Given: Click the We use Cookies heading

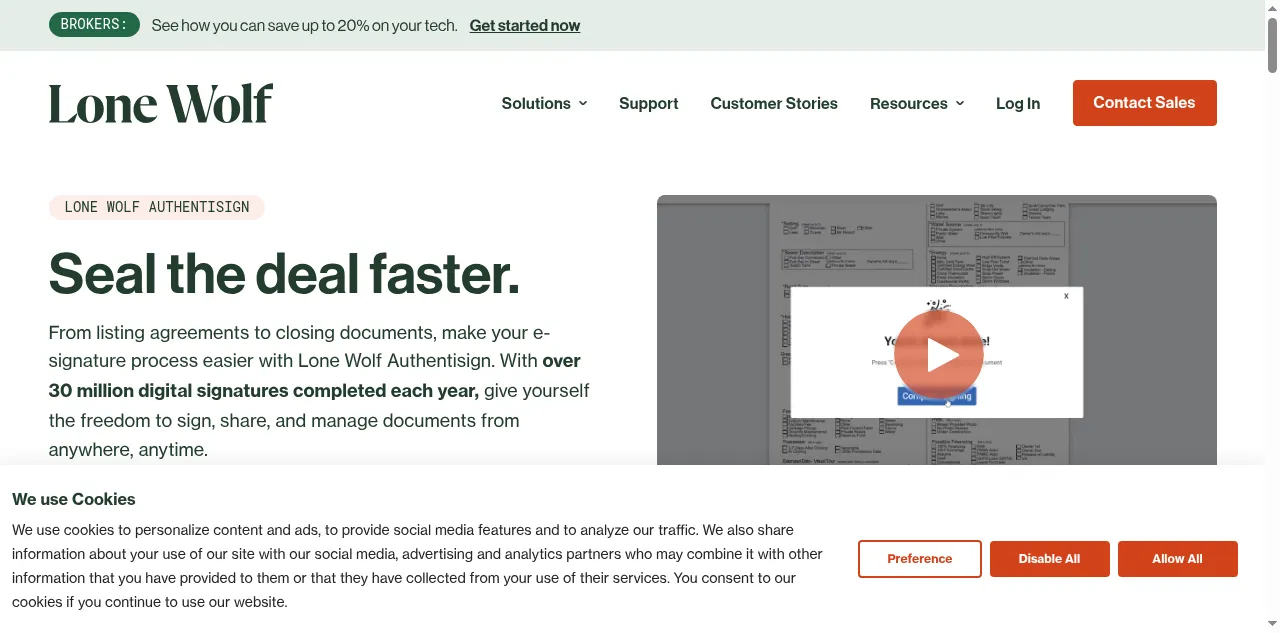Looking at the screenshot, I should coord(74,499).
